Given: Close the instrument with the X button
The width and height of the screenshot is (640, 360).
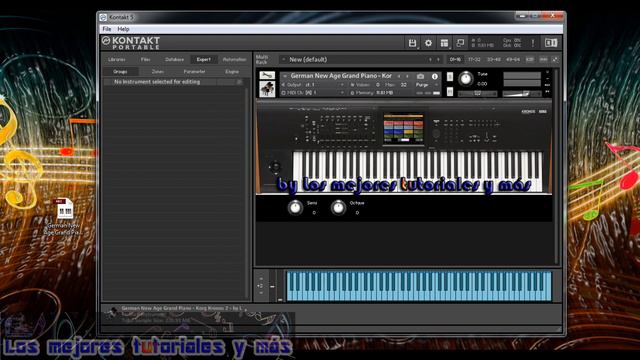Looking at the screenshot, I should coord(547,73).
